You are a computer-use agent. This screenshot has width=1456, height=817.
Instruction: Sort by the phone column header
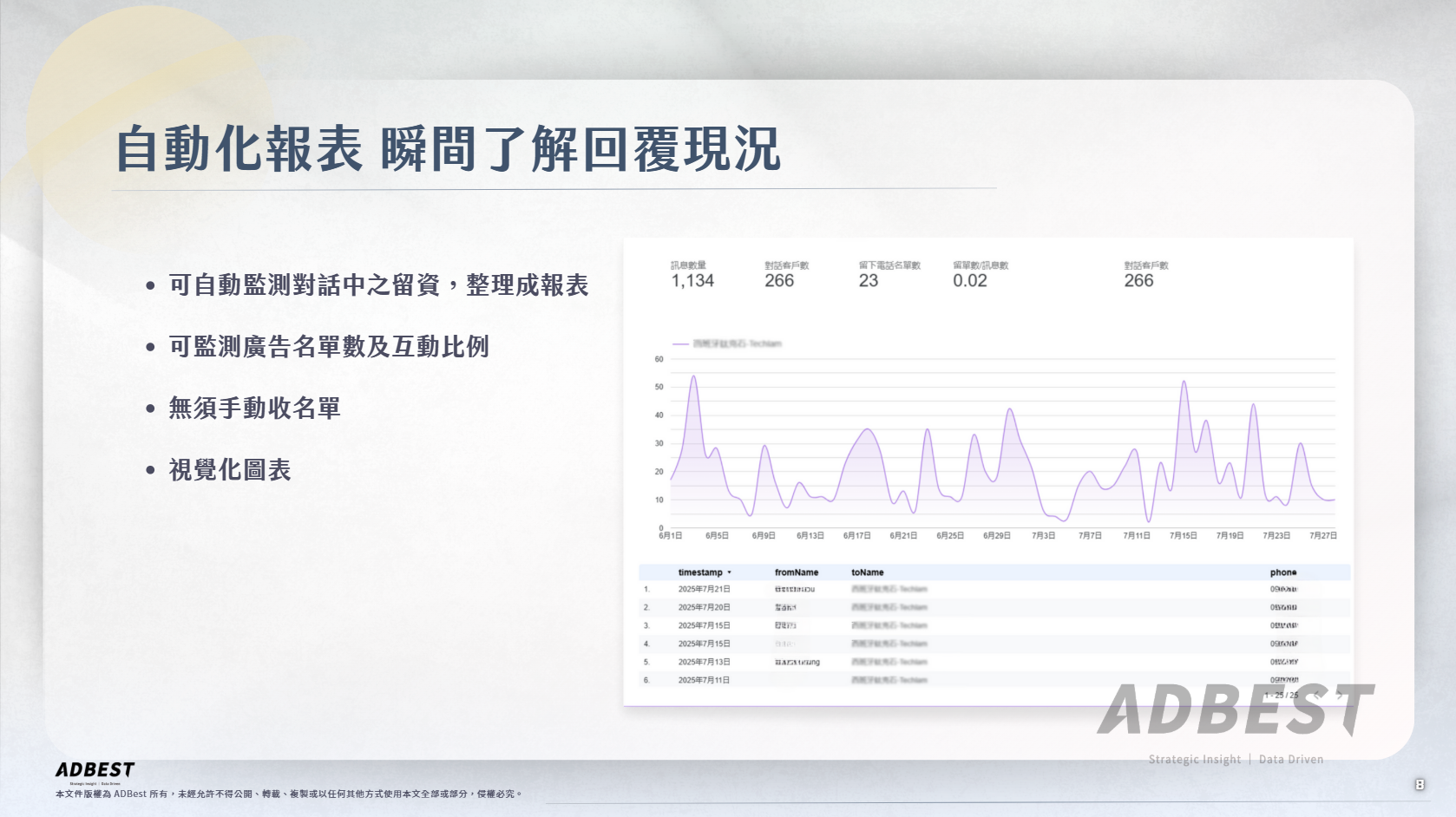1282,572
